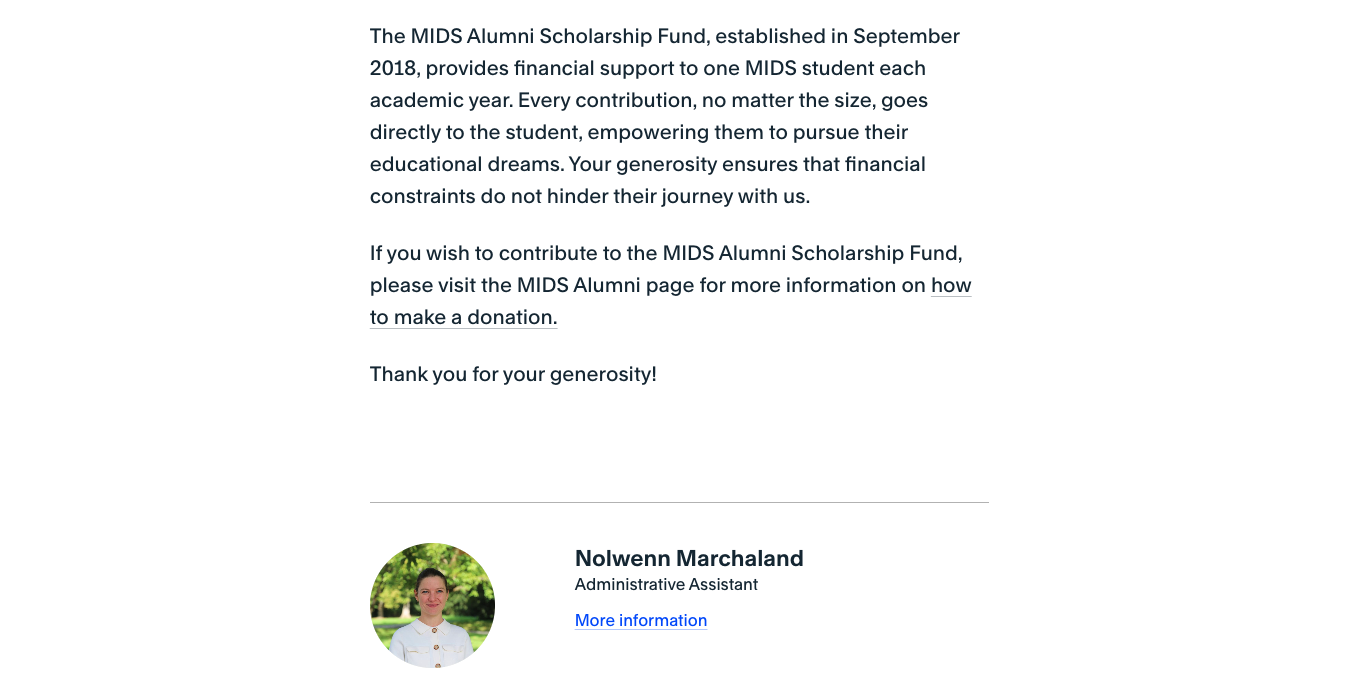Screen dimensions: 1359x700
Task: Click 'established in September' in the first paragraph
Action: (837, 36)
